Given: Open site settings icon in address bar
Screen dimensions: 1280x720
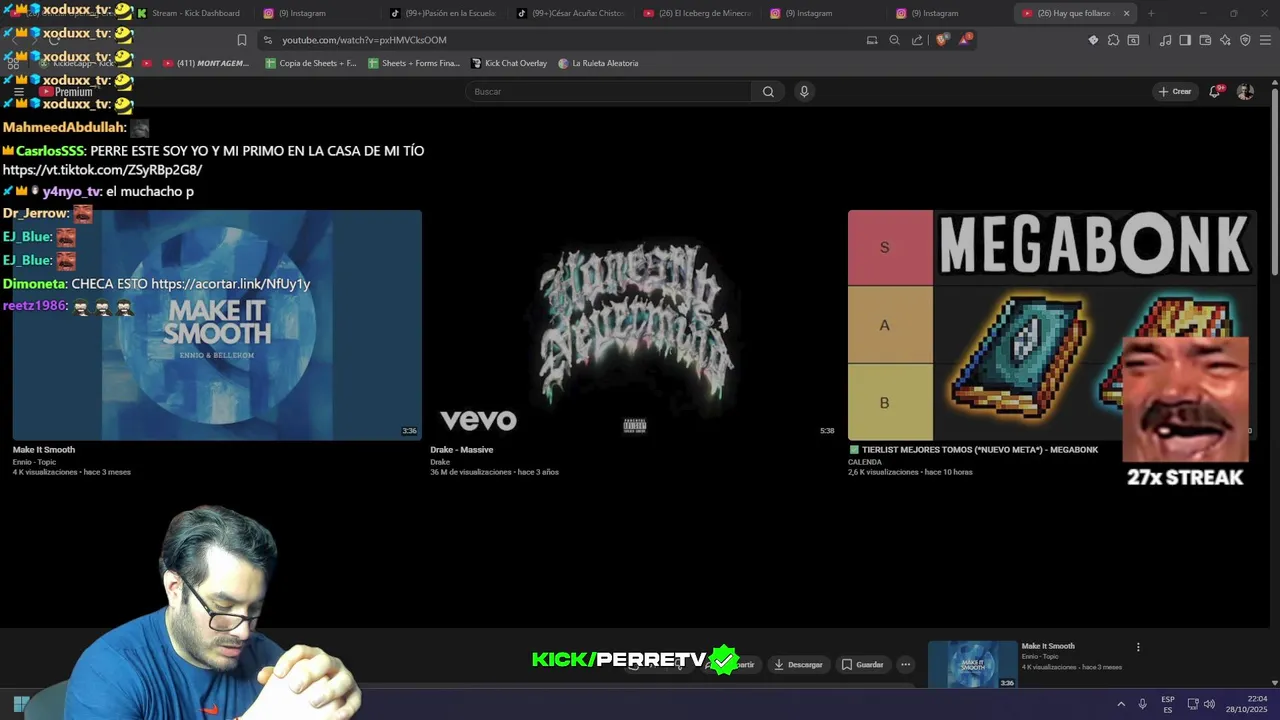Looking at the screenshot, I should pyautogui.click(x=267, y=40).
